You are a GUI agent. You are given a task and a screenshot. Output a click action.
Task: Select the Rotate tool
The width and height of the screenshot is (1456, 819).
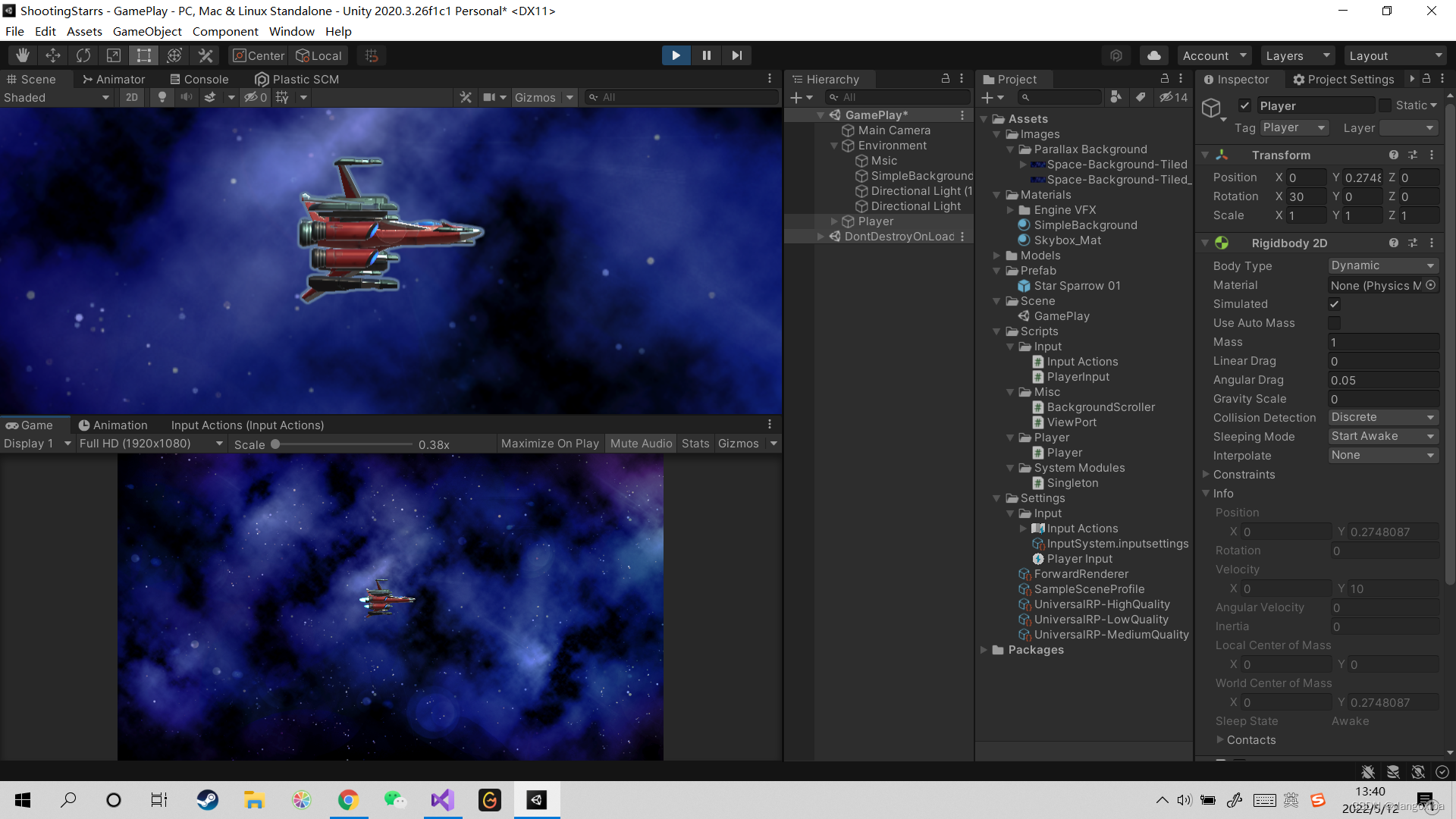(x=83, y=55)
